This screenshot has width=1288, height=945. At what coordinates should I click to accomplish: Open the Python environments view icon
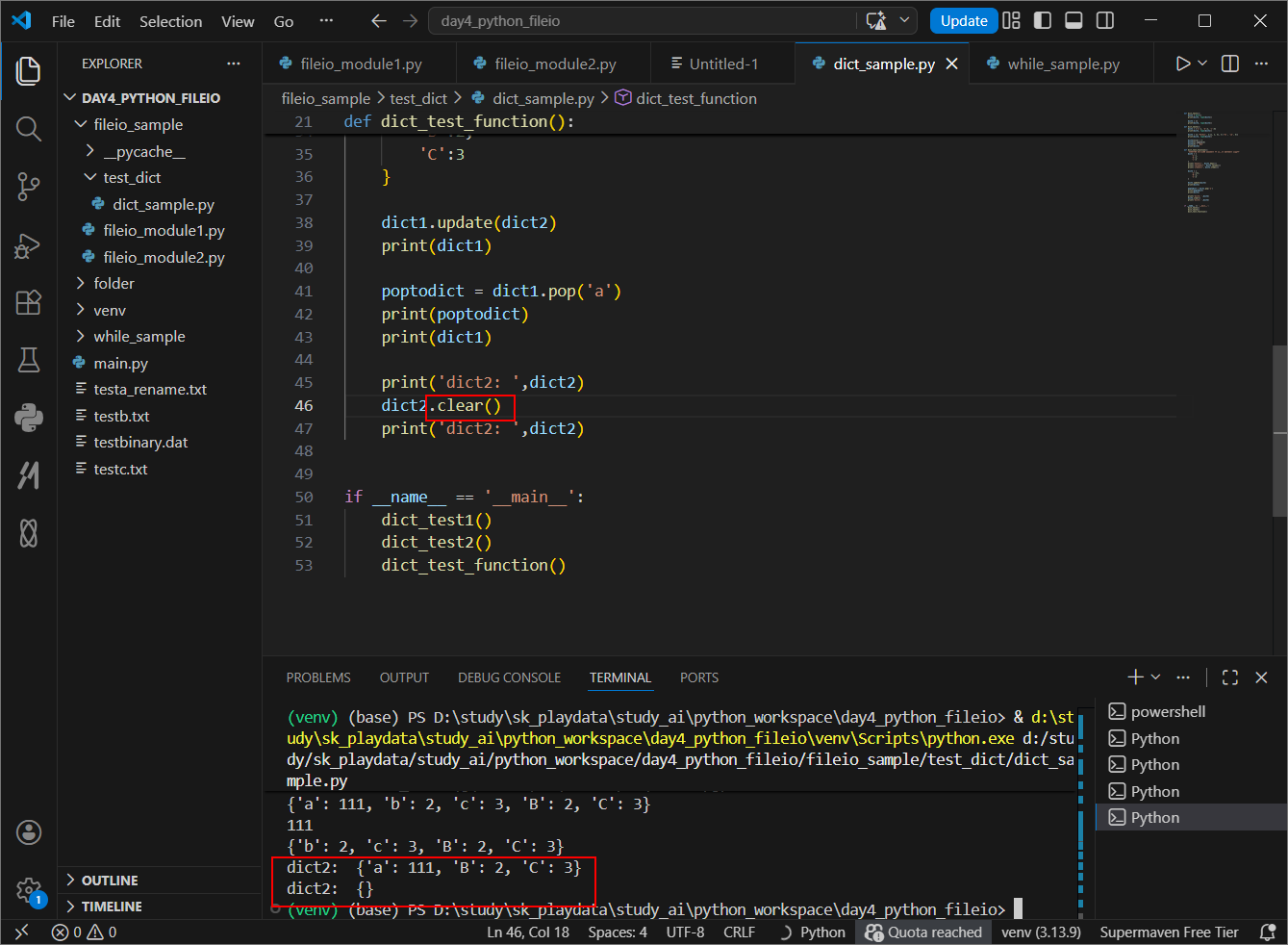click(x=29, y=418)
